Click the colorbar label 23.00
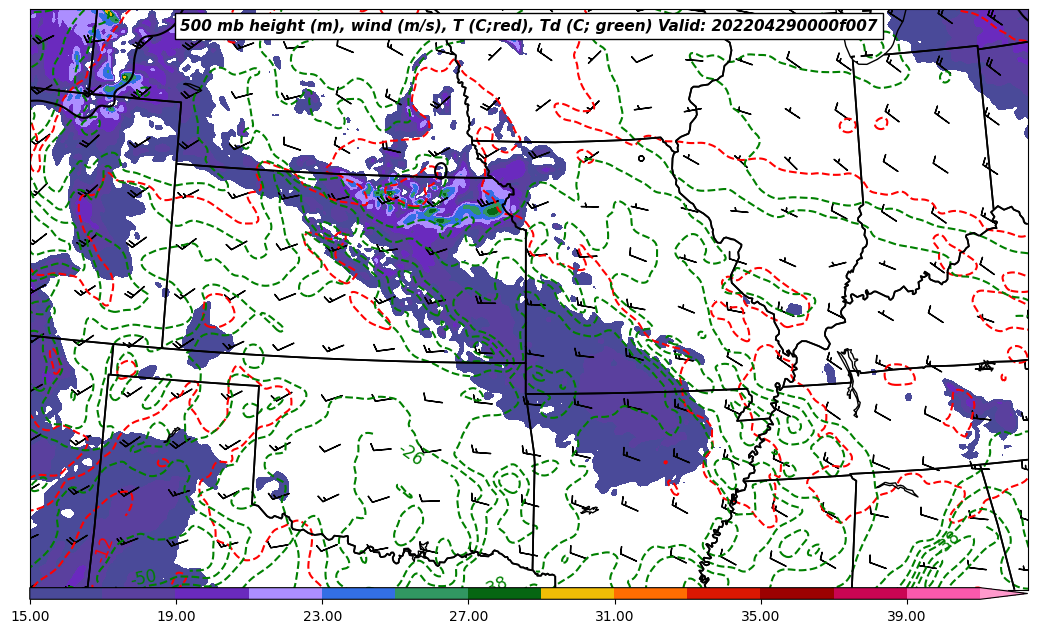 322,616
